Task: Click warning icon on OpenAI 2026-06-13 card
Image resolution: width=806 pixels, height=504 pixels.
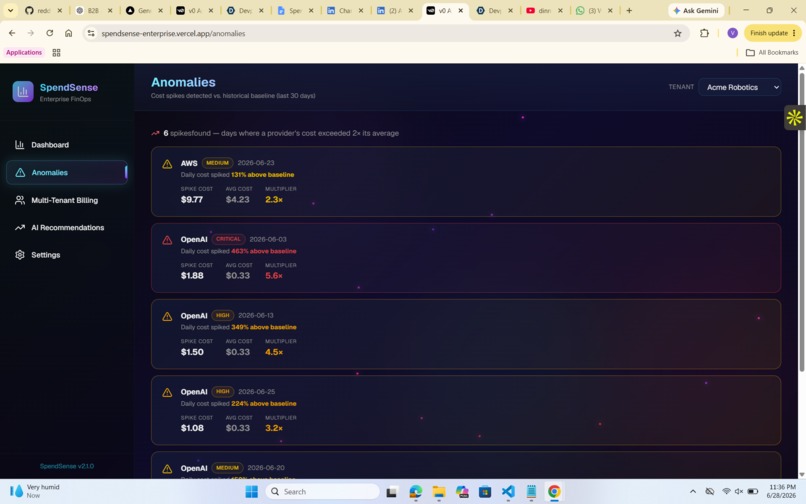Action: point(167,316)
